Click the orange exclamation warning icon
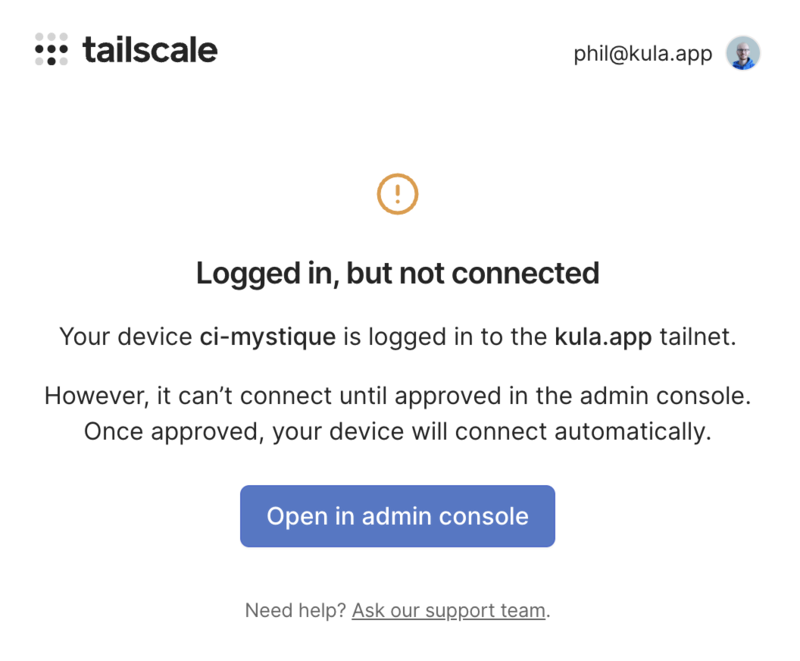 397,193
